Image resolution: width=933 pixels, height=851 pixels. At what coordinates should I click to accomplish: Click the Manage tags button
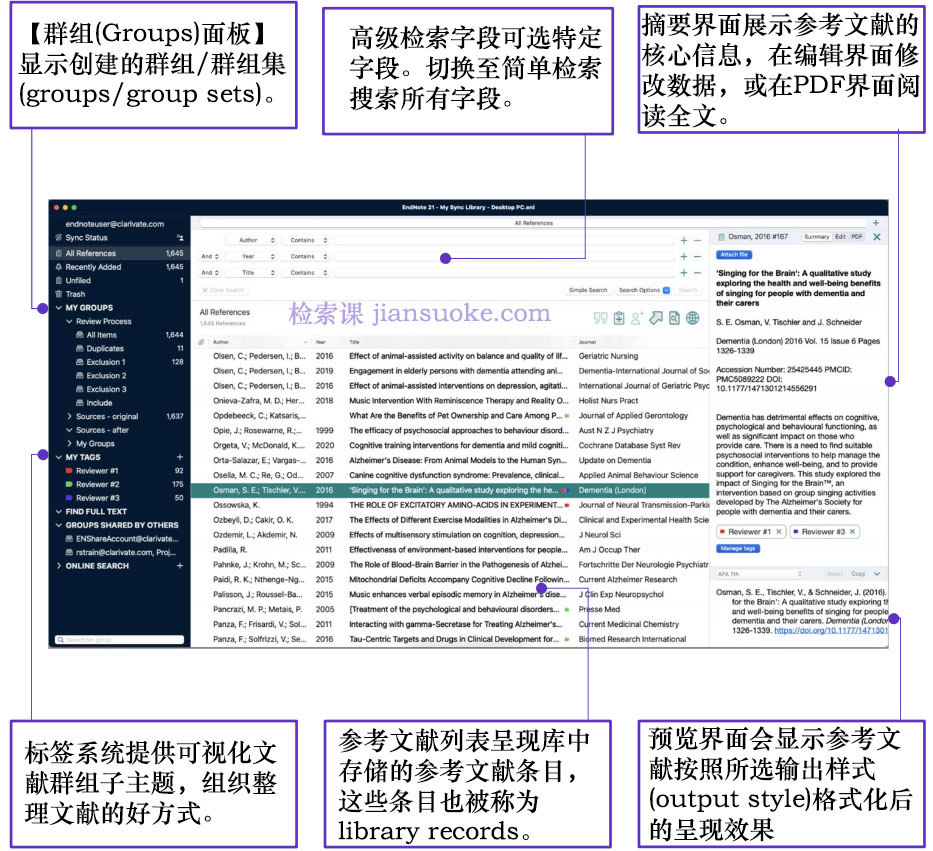click(x=738, y=549)
